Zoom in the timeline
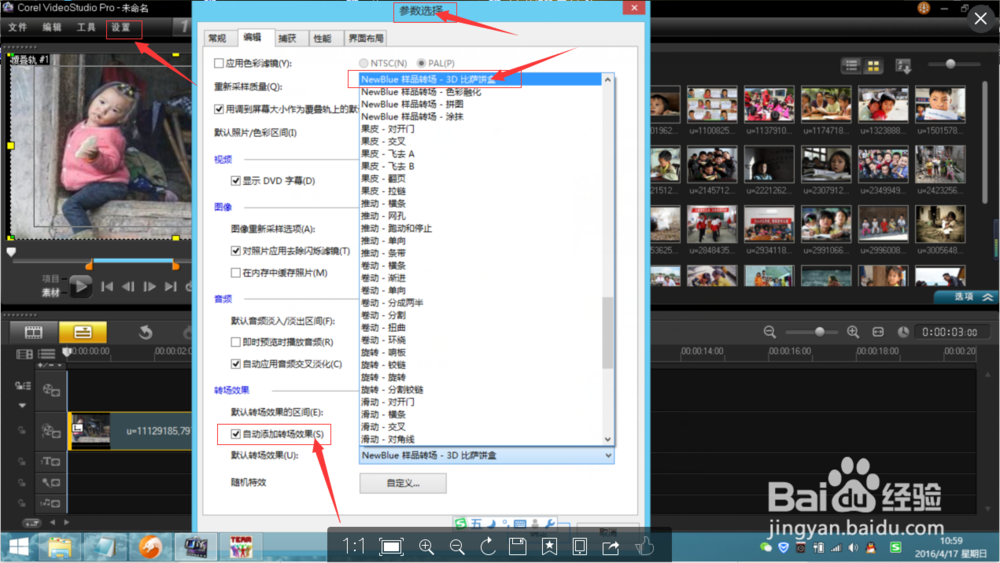Image resolution: width=1000 pixels, height=563 pixels. click(x=853, y=332)
